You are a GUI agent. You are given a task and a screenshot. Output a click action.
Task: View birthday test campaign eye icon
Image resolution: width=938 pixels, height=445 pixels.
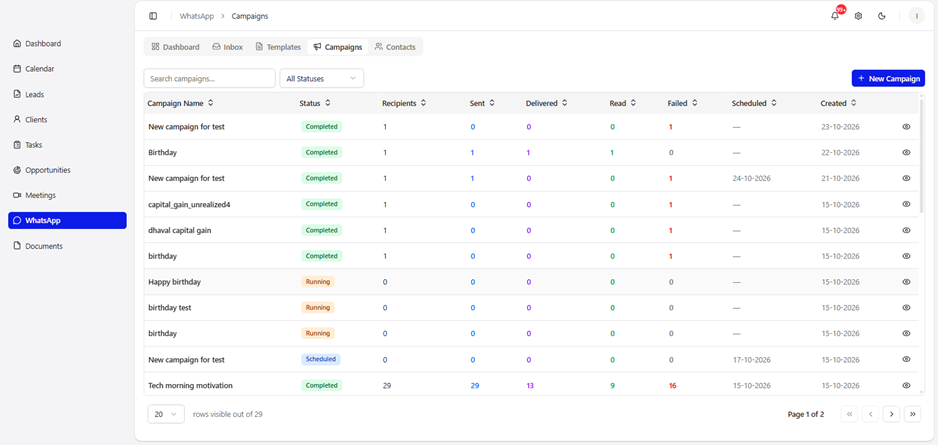906,307
